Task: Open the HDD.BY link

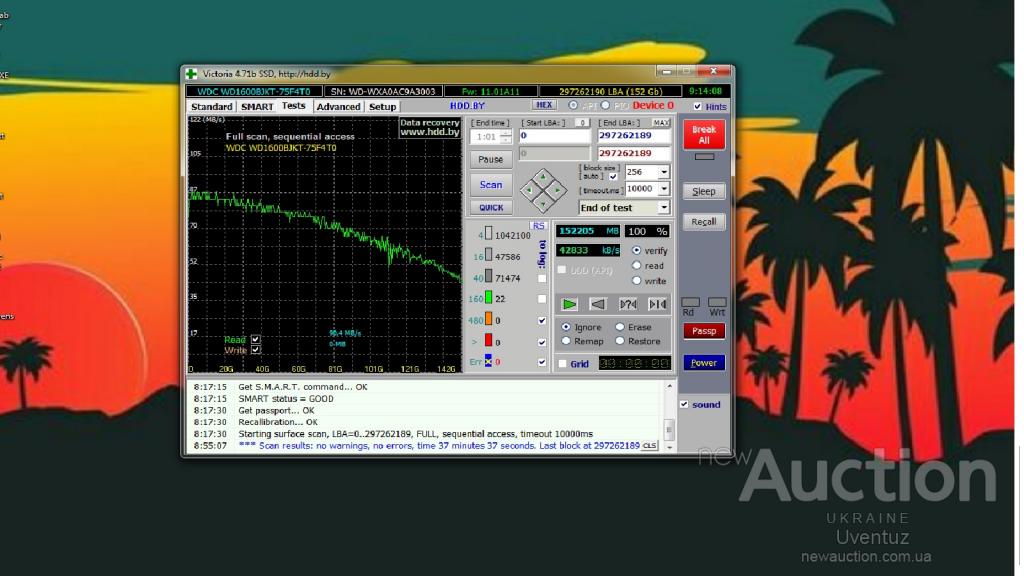Action: click(x=467, y=106)
